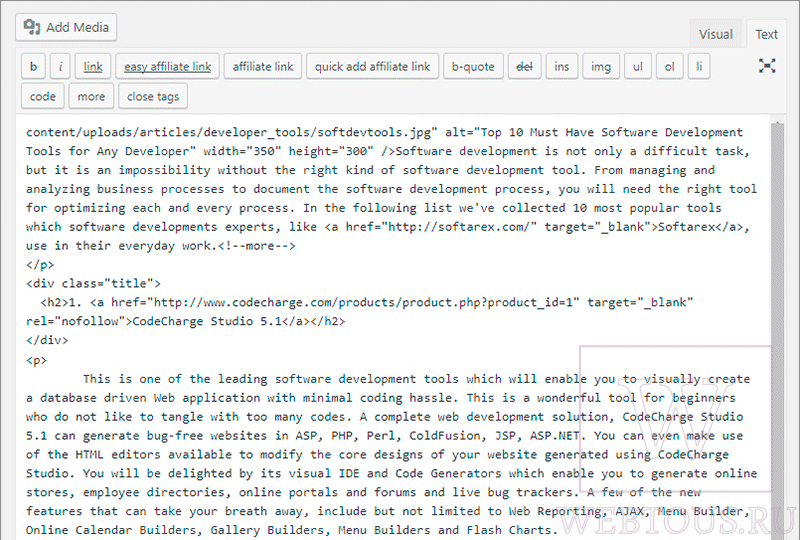The image size is (800, 540).
Task: Select the Text editor tab
Action: [x=766, y=34]
